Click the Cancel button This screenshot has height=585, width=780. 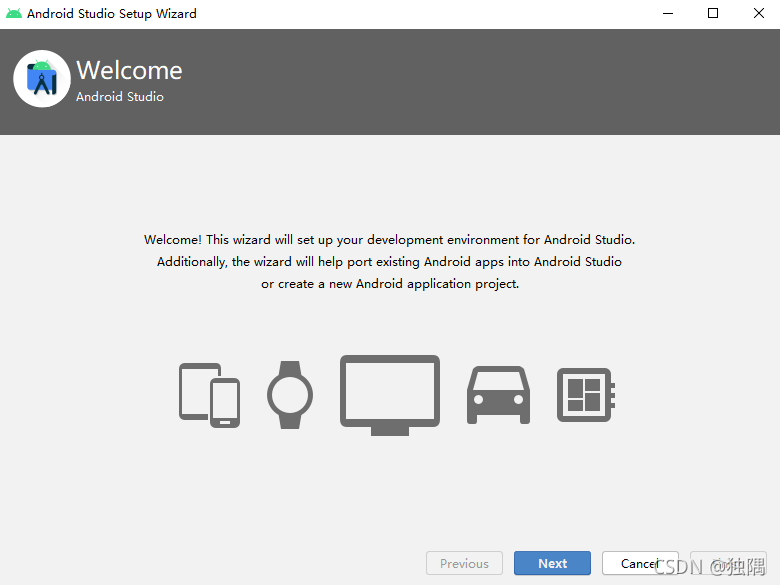point(640,563)
